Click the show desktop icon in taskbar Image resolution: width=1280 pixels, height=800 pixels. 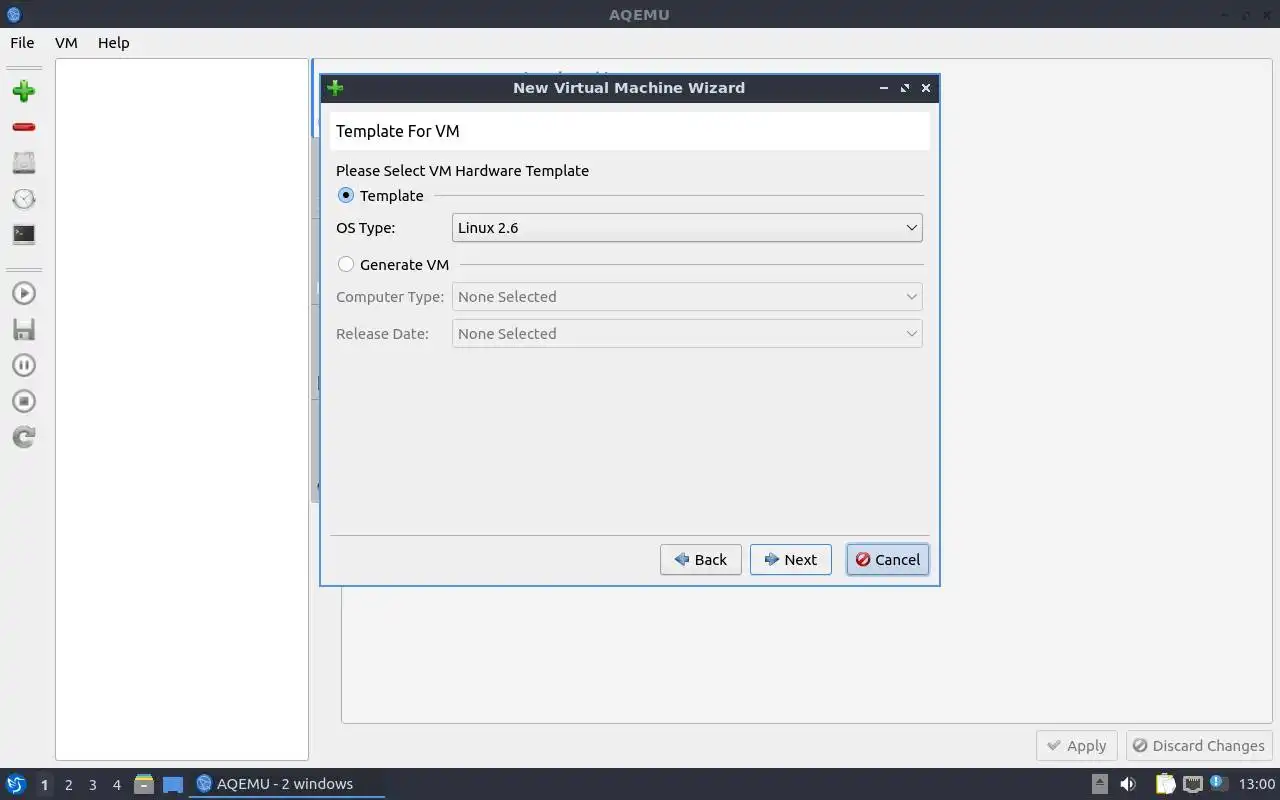[173, 785]
